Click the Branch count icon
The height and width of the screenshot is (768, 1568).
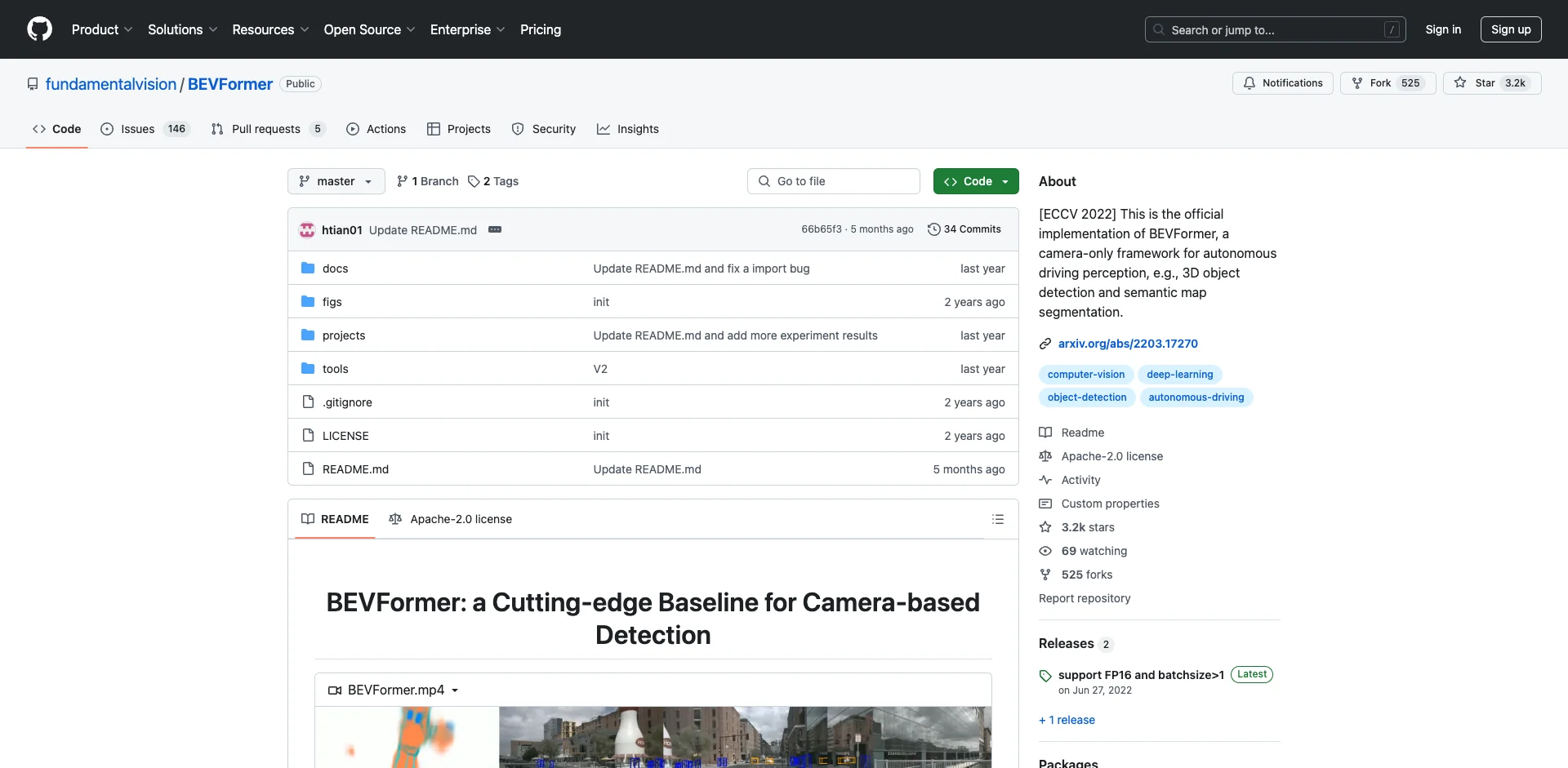[402, 181]
